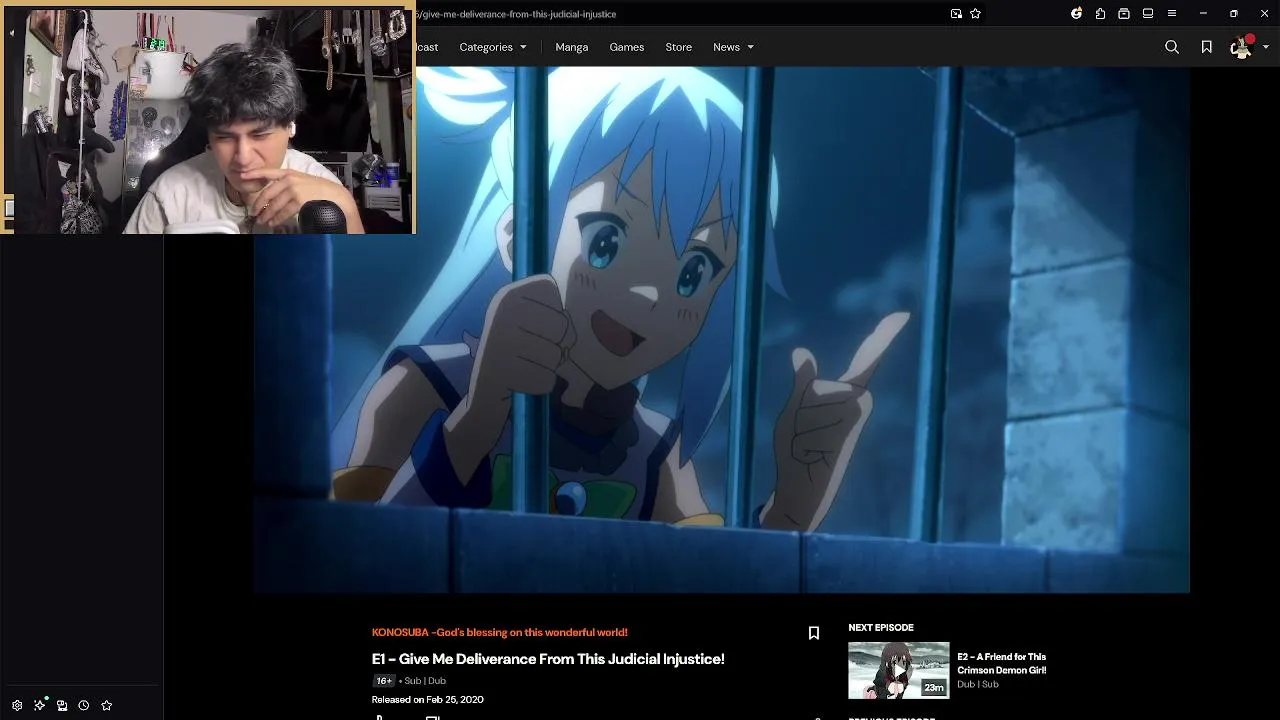
Task: Expand the account menu arrow beside avatar
Action: click(x=1266, y=47)
